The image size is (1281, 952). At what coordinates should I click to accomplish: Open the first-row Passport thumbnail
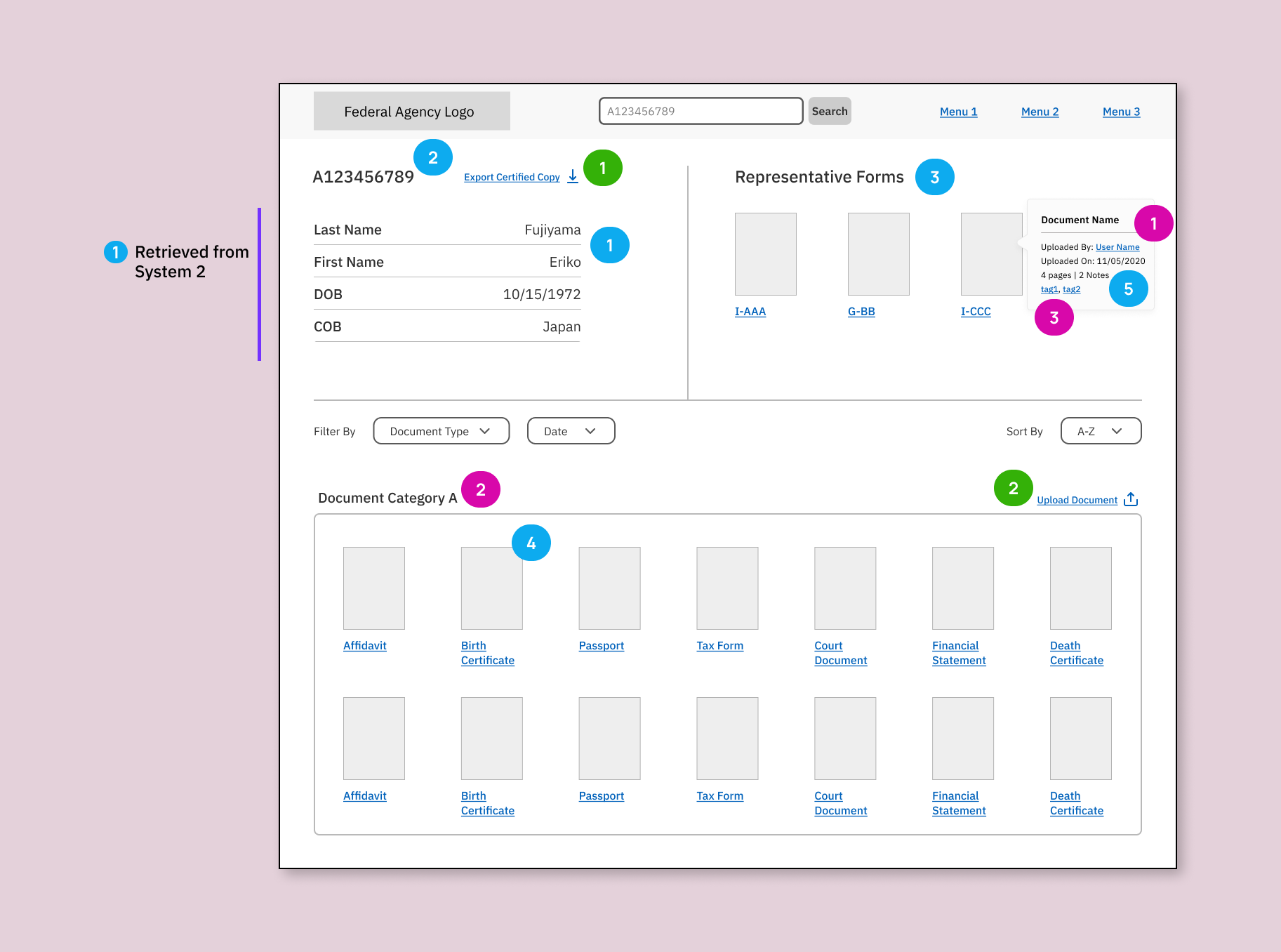tap(609, 588)
